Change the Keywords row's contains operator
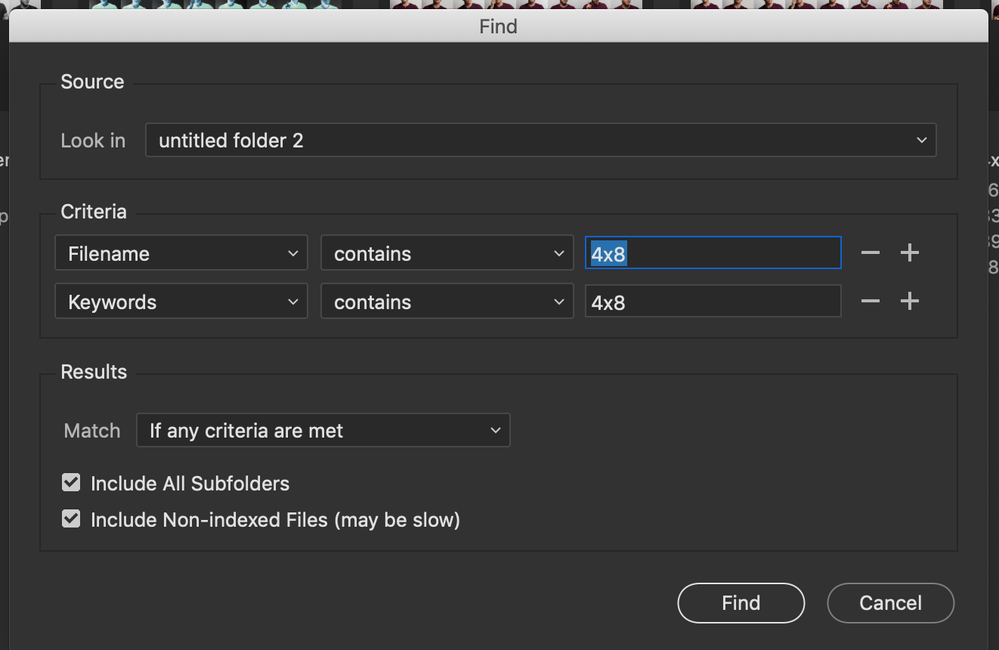 coord(447,302)
